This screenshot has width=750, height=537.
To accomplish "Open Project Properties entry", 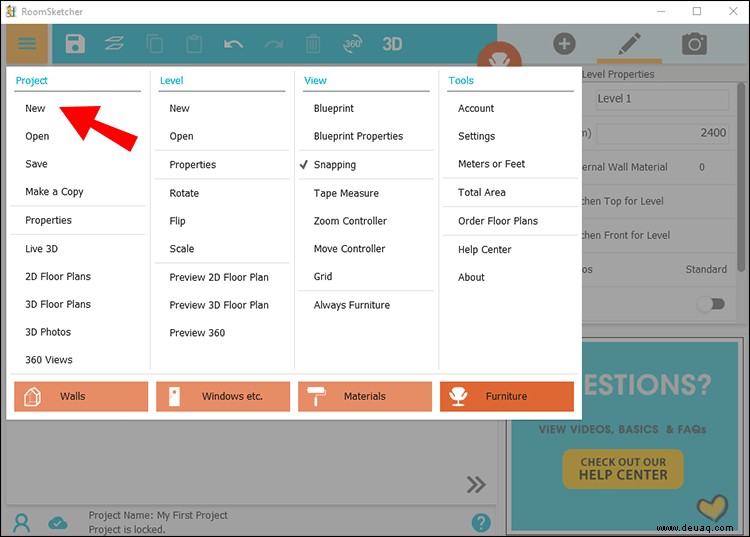I will (49, 220).
